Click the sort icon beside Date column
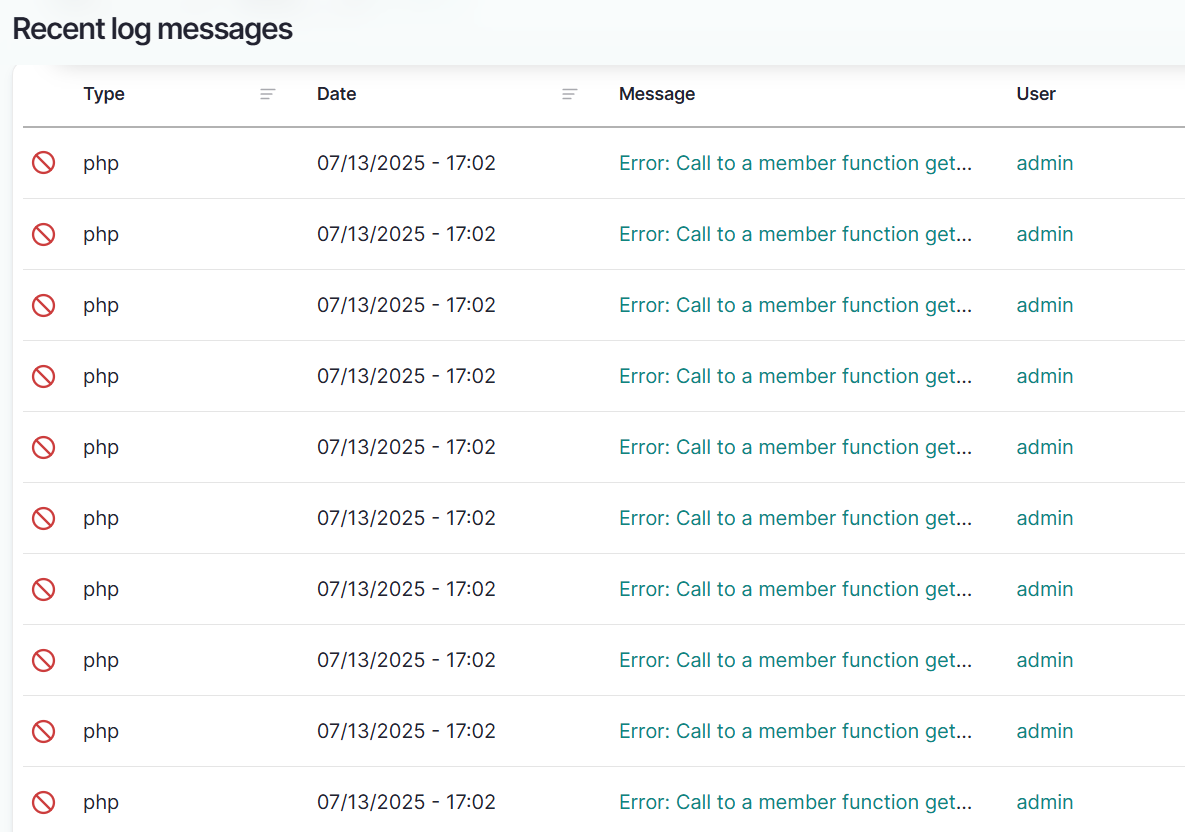 point(569,94)
